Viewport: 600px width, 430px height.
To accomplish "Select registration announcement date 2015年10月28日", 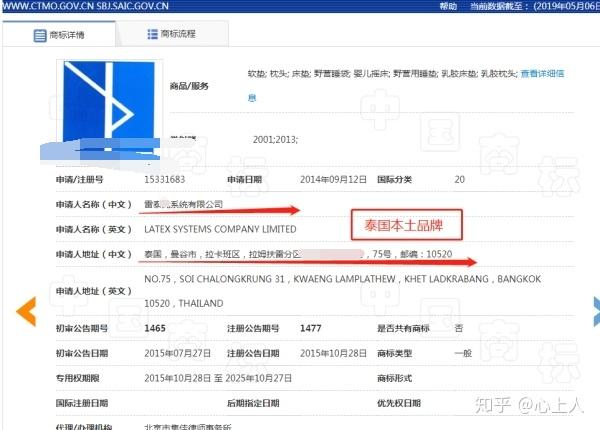I will (333, 353).
